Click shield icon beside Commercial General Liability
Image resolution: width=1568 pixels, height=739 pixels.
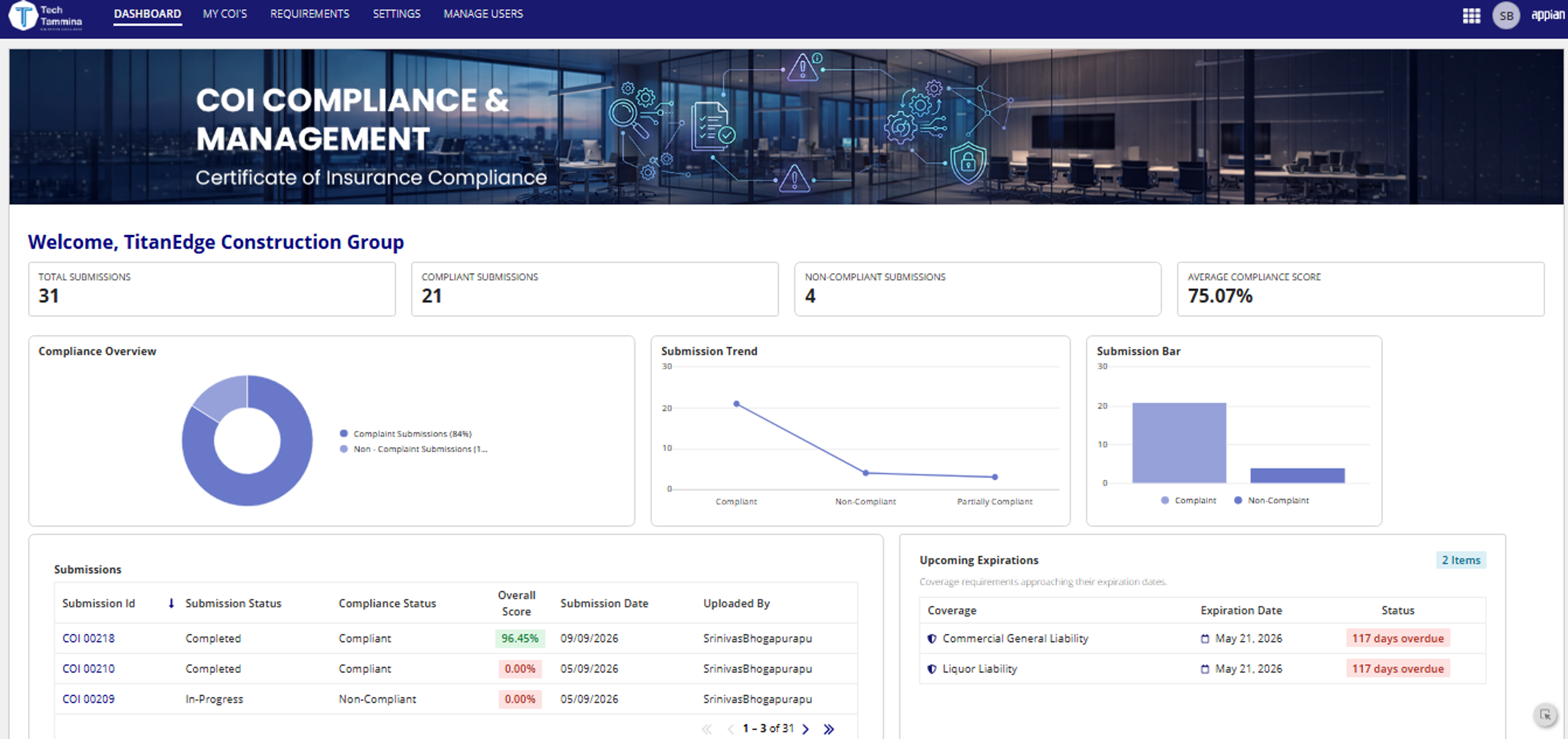pos(931,639)
